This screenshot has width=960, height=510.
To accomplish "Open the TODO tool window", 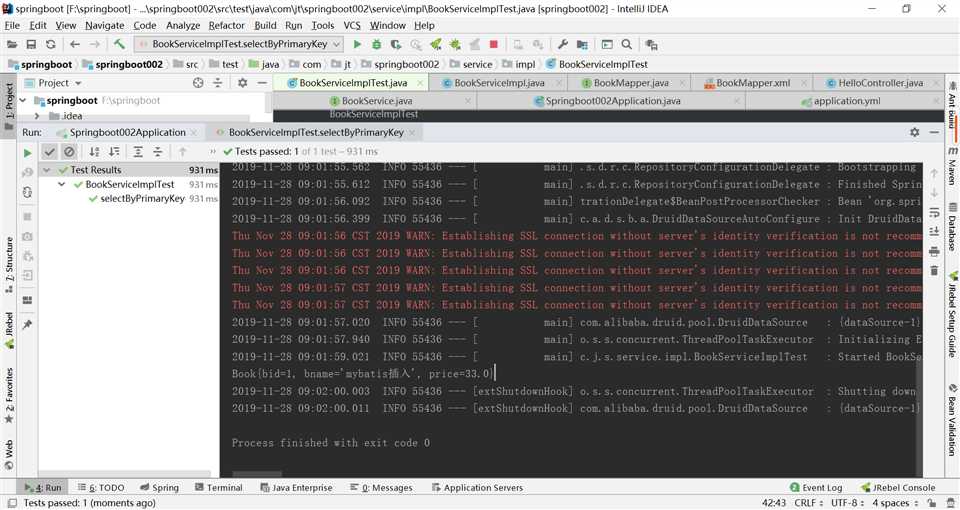I will click(x=101, y=488).
